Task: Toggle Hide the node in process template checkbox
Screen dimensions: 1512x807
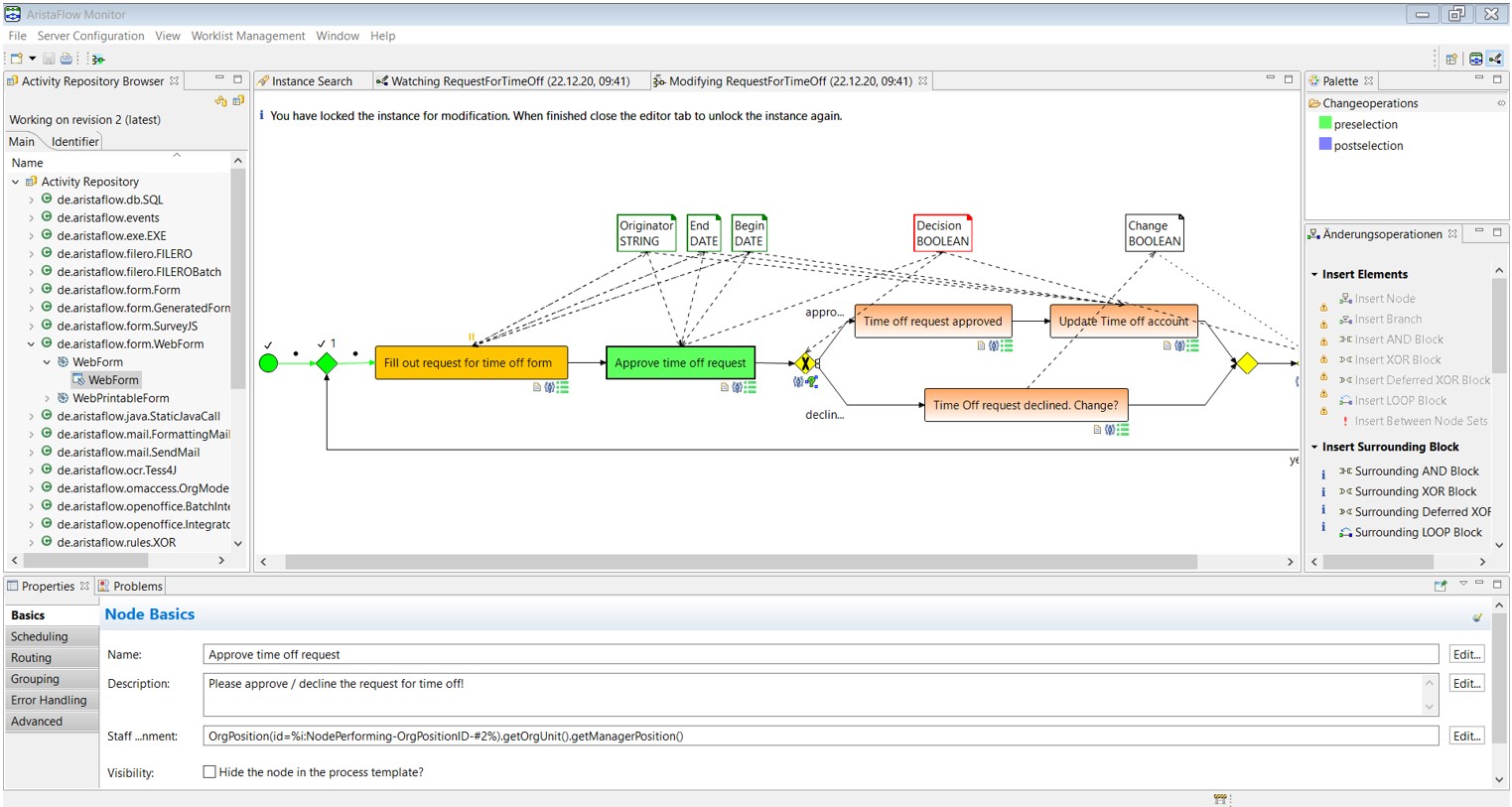Action: (209, 772)
